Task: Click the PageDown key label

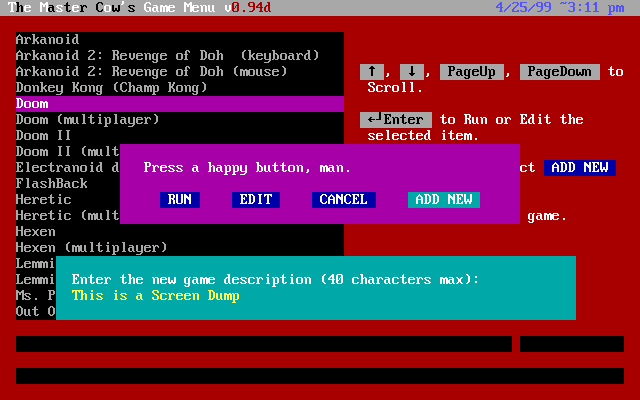Action: point(560,72)
